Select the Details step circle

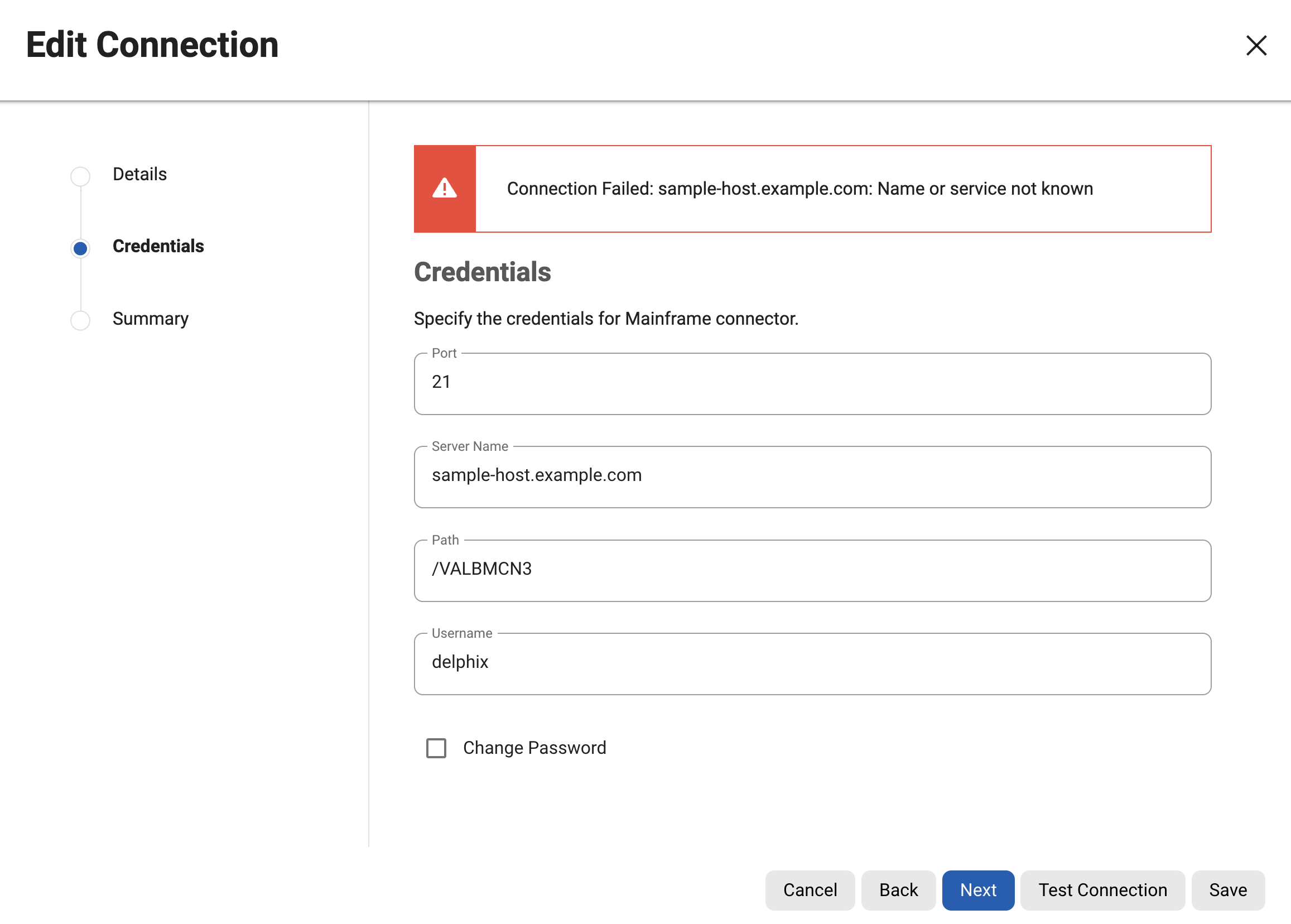coord(80,176)
